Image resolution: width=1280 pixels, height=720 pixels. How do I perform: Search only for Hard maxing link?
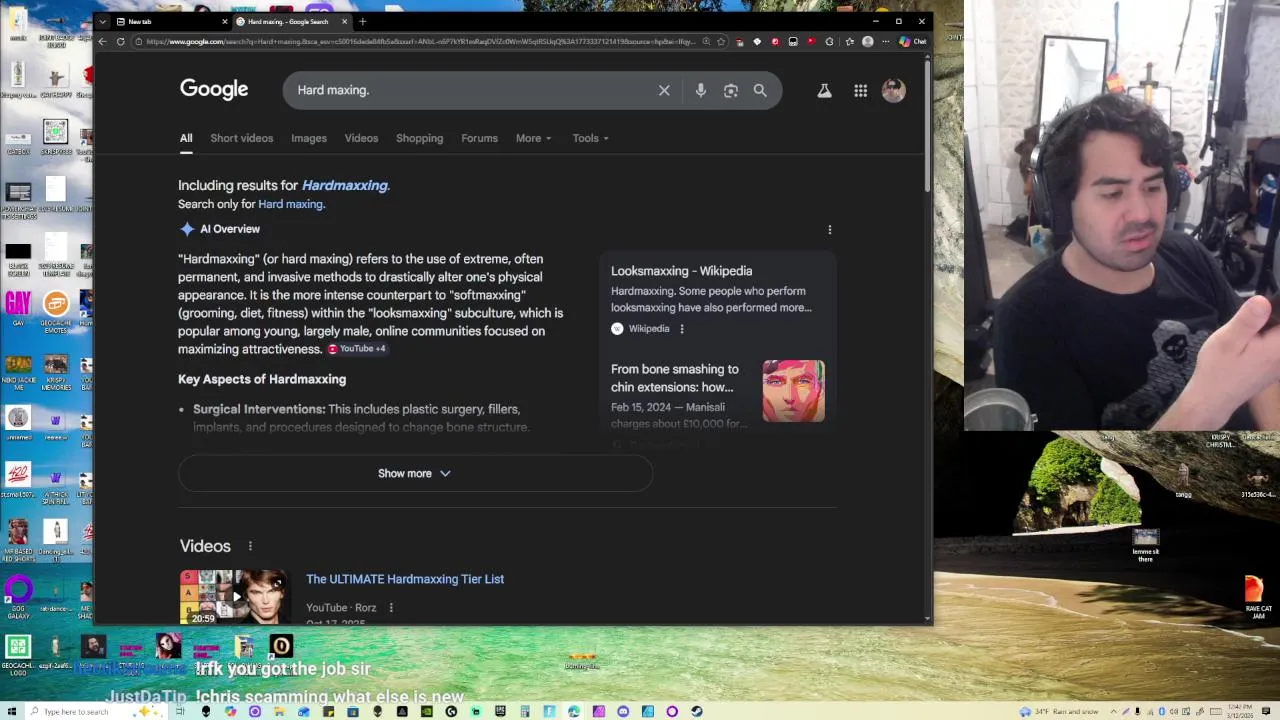(291, 204)
